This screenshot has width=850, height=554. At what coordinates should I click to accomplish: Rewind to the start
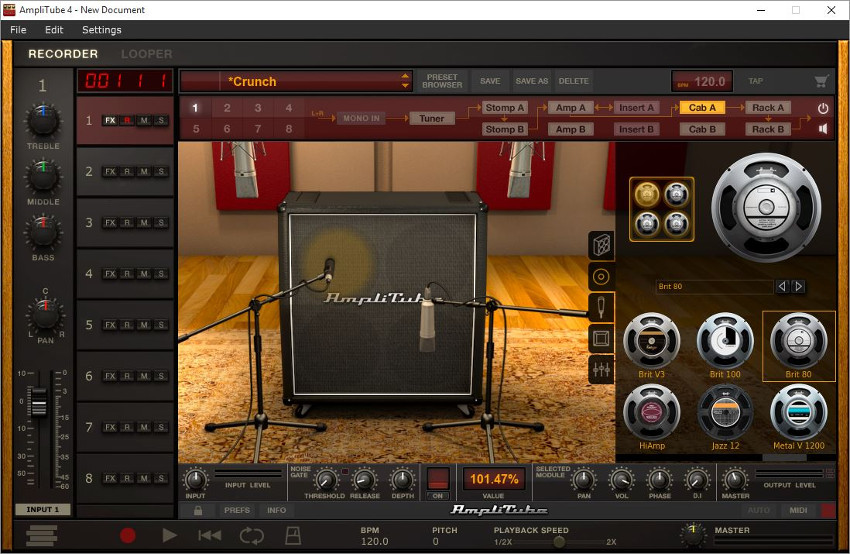coord(209,536)
